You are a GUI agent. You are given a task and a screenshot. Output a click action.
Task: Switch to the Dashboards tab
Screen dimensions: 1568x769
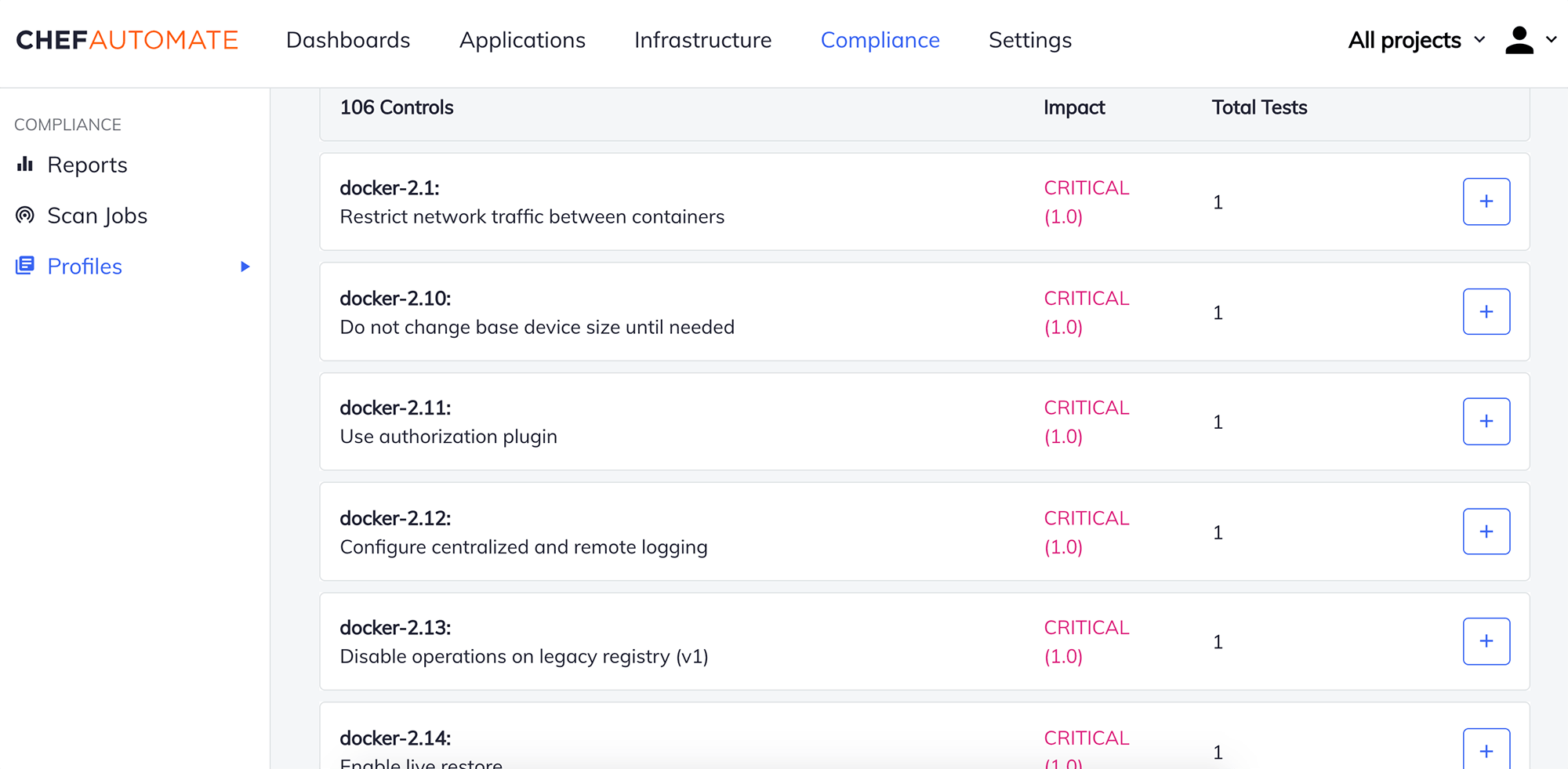pos(348,39)
